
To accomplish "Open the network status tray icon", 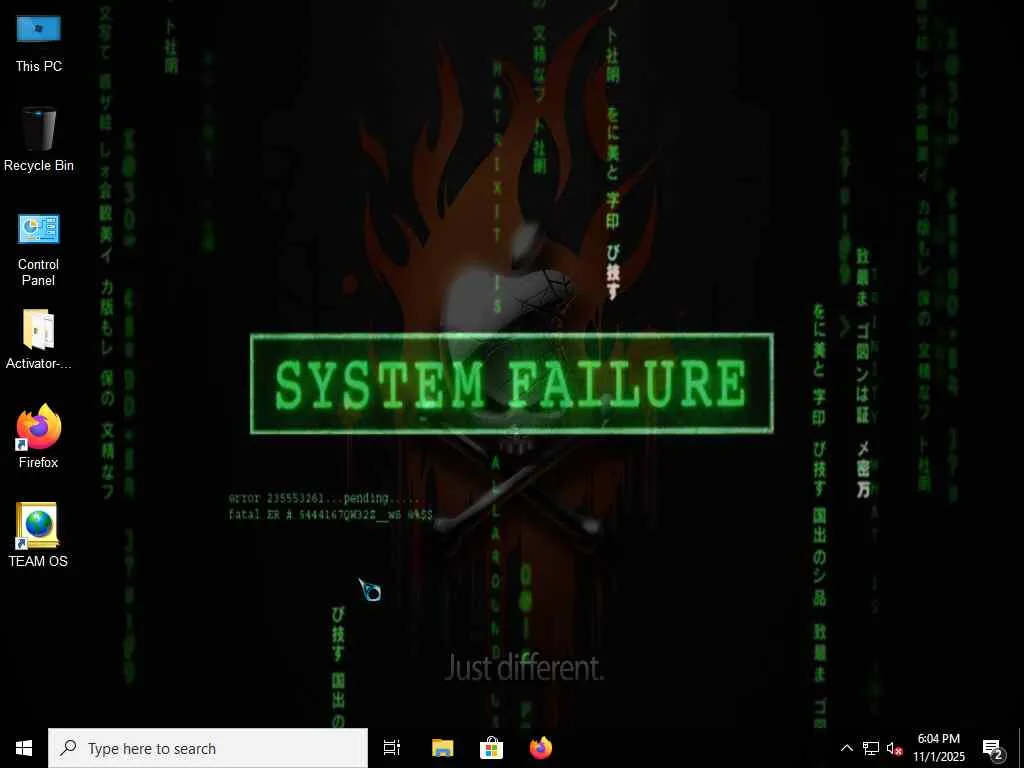I will tap(871, 748).
